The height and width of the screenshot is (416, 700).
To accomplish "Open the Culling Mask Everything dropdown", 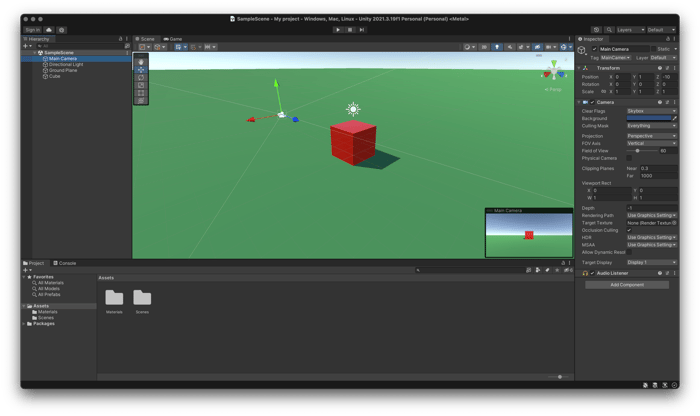I will tap(651, 126).
